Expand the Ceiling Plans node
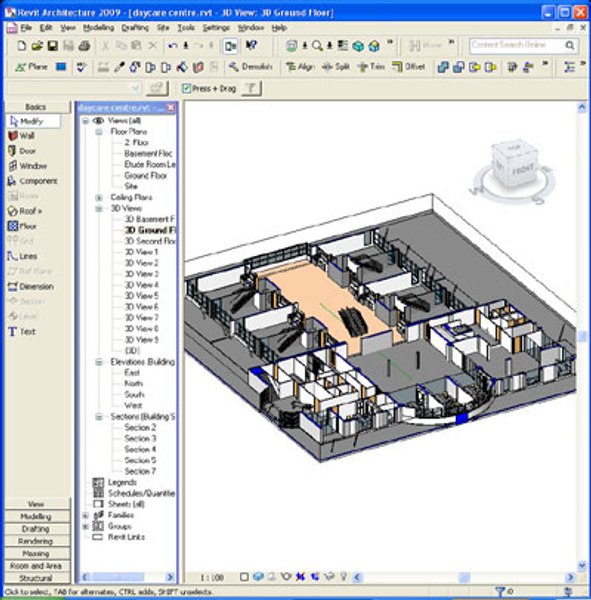 [99, 198]
